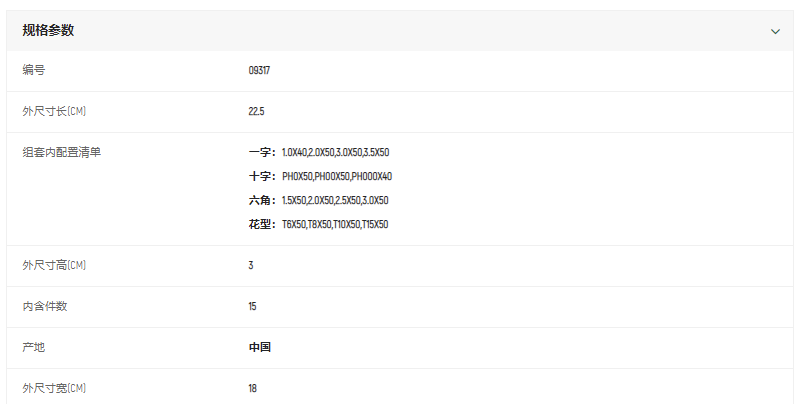Select the 组套内配置清单 label
801x404 pixels.
click(62, 153)
